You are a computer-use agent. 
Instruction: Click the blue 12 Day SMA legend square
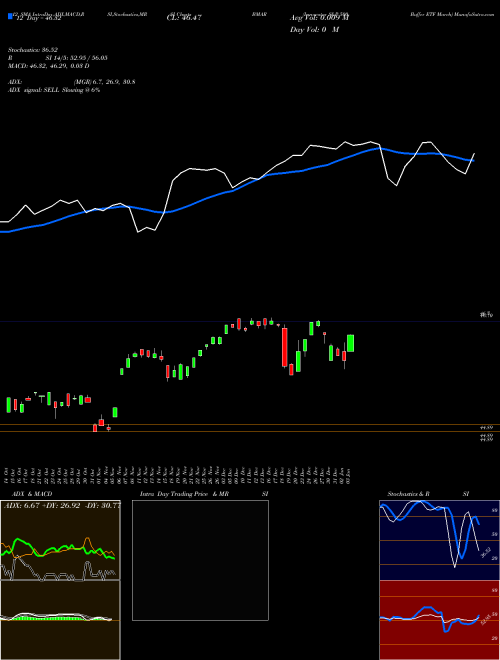10,17
